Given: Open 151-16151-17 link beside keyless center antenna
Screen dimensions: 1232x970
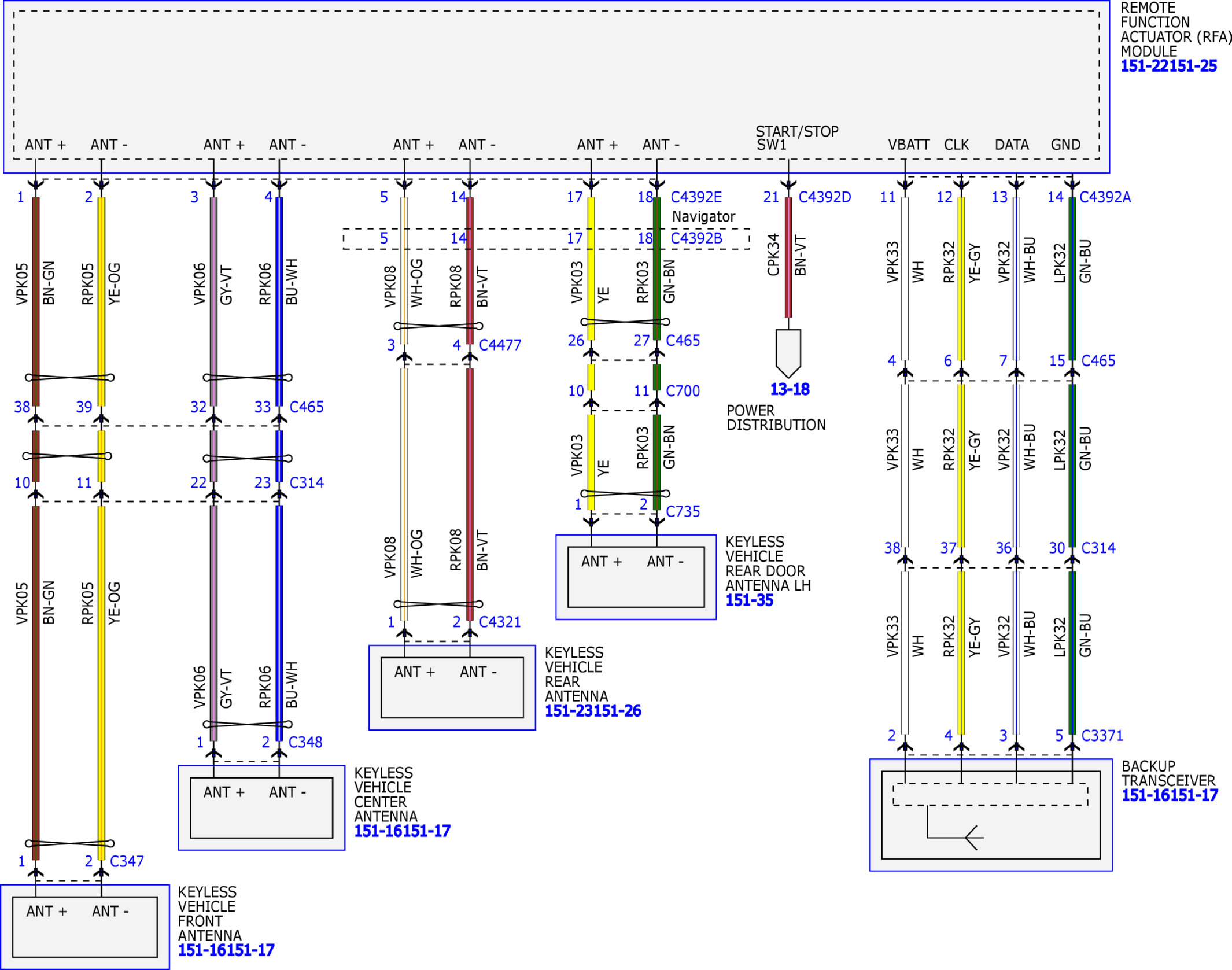Looking at the screenshot, I should point(402,831).
